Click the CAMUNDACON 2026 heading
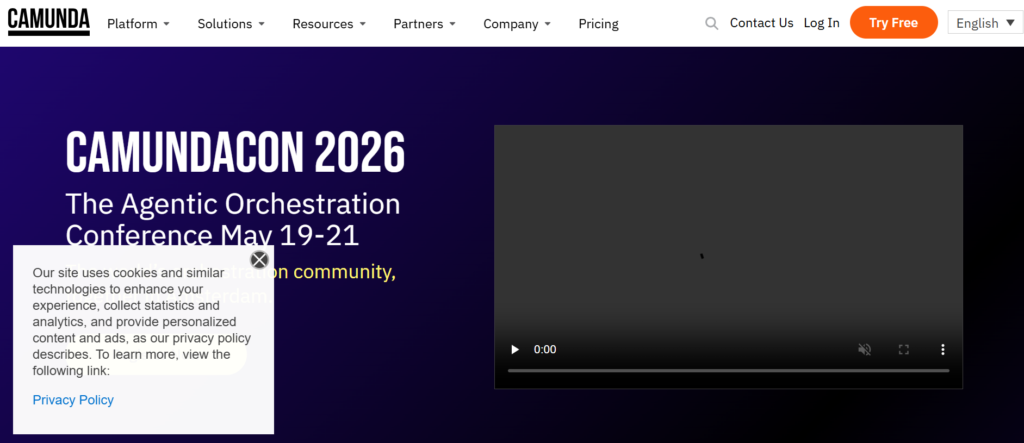Image resolution: width=1024 pixels, height=443 pixels. click(235, 153)
